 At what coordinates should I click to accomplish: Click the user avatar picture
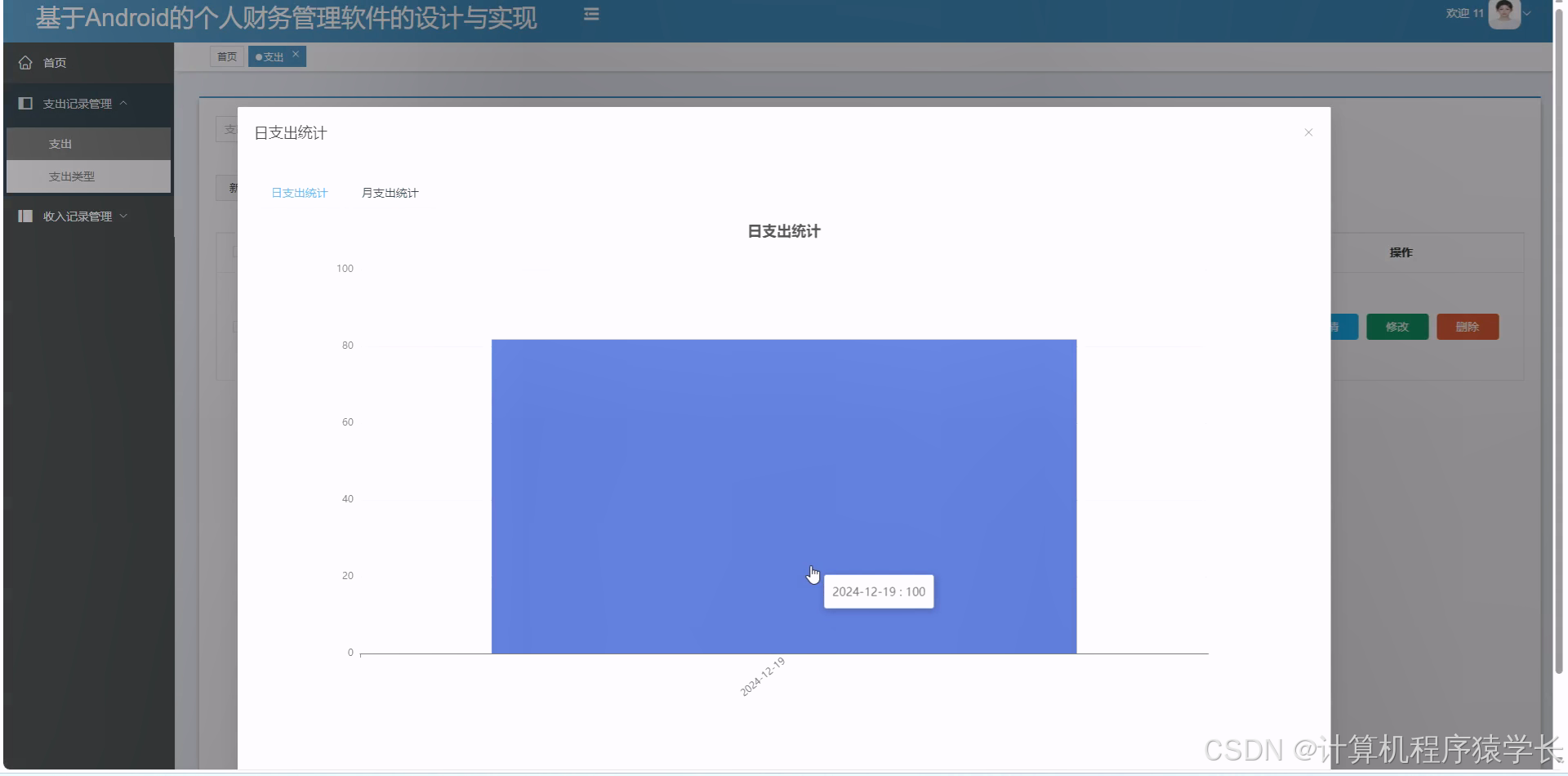point(1504,13)
